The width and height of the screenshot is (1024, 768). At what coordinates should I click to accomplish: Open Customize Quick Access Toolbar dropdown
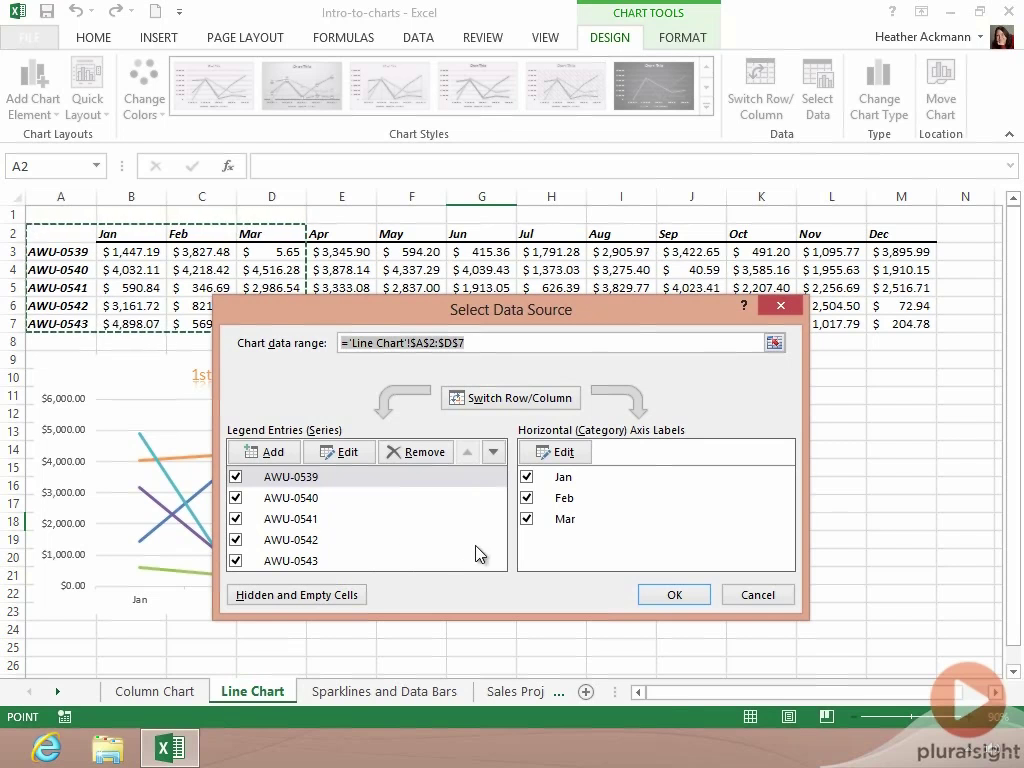(x=179, y=12)
